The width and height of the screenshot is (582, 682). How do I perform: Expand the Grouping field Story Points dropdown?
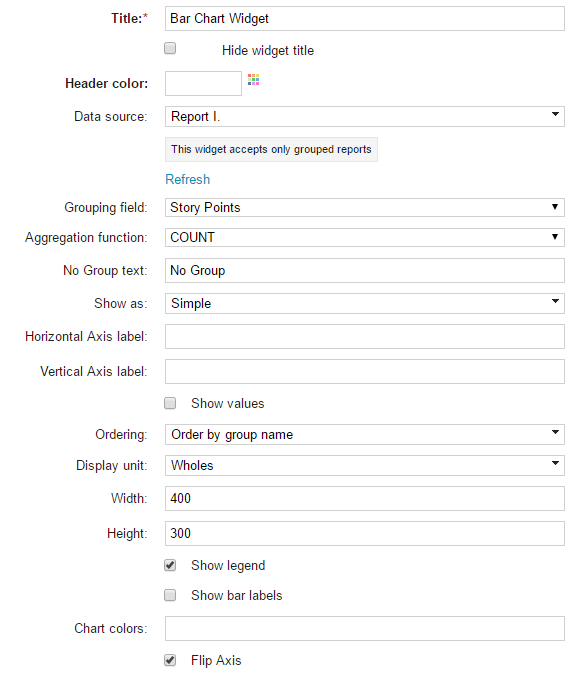[x=365, y=207]
